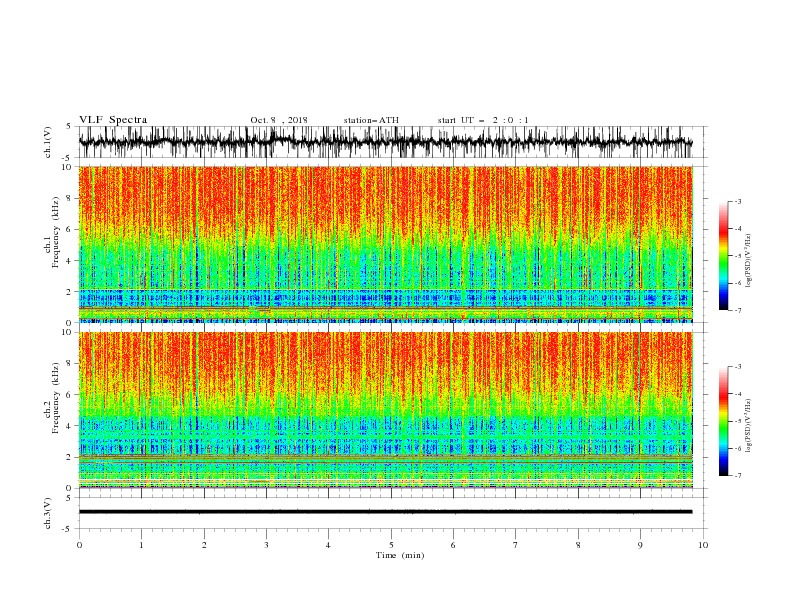Click the time axis tick label '10'
792x612 pixels.
(x=703, y=545)
